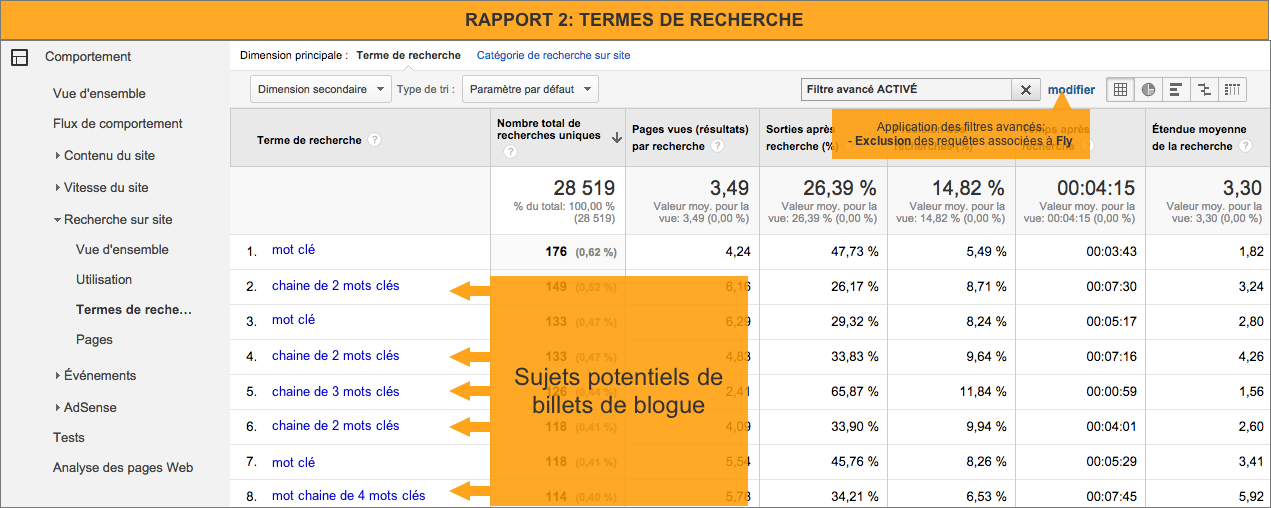Click total value 28 519

pos(584,188)
